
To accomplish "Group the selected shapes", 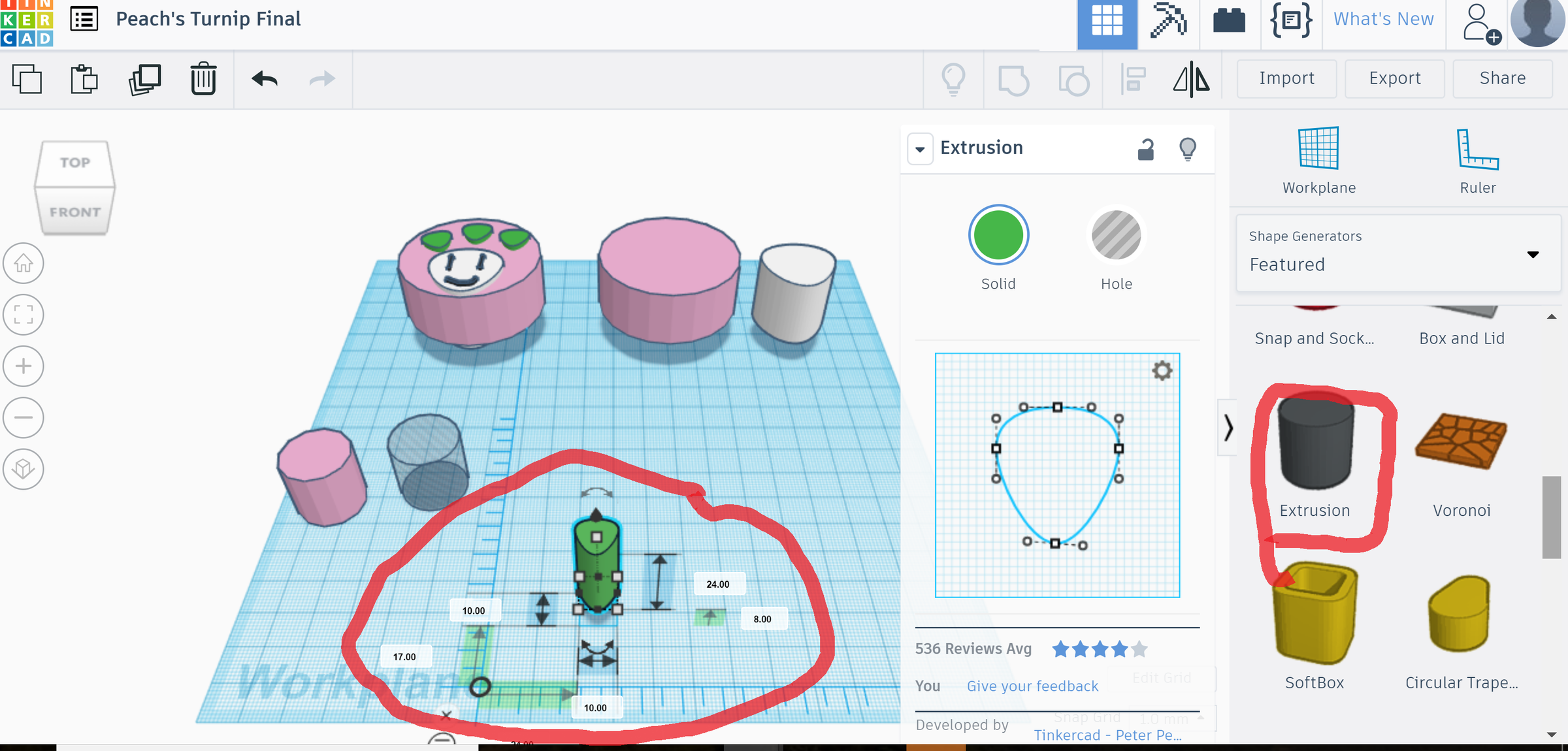I will pyautogui.click(x=1013, y=78).
